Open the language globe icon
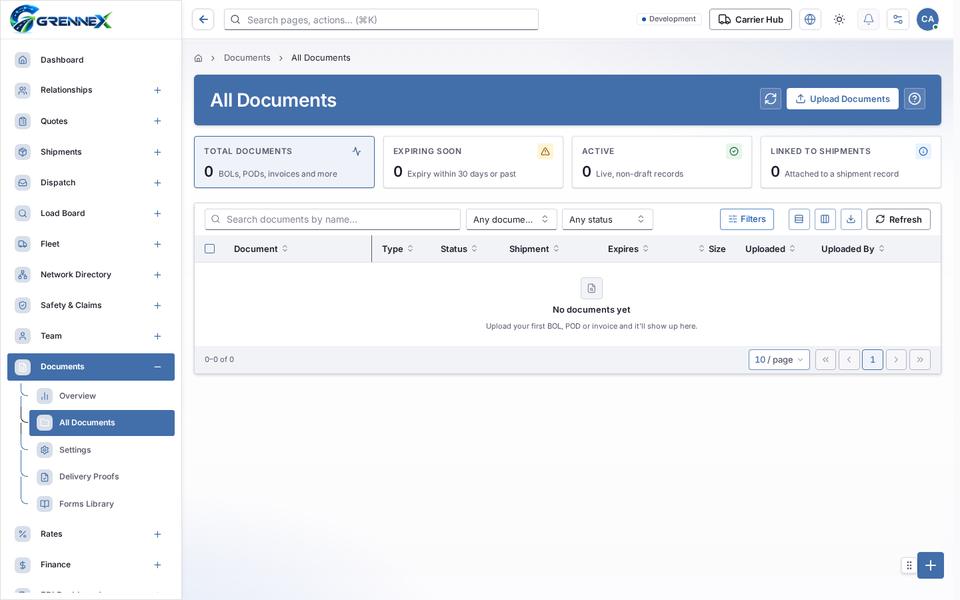Screen dimensions: 960x600 (x=809, y=20)
